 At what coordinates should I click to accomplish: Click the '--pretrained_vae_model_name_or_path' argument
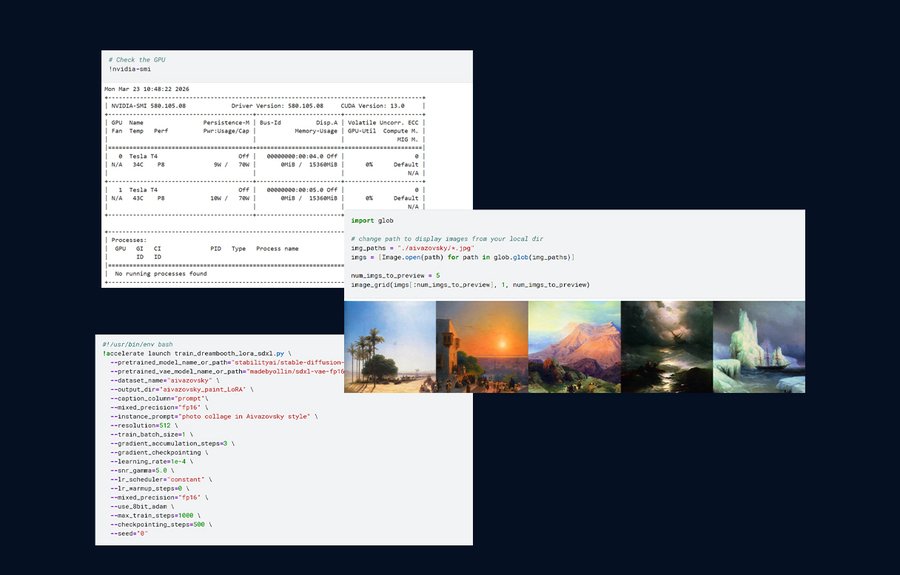227,372
